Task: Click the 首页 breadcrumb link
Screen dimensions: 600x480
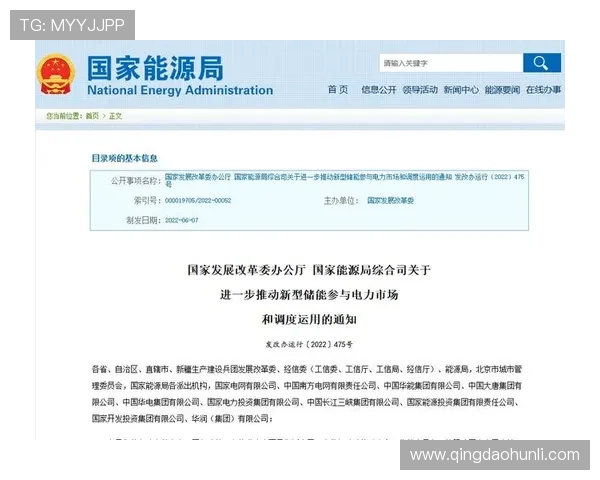Action: pyautogui.click(x=92, y=116)
